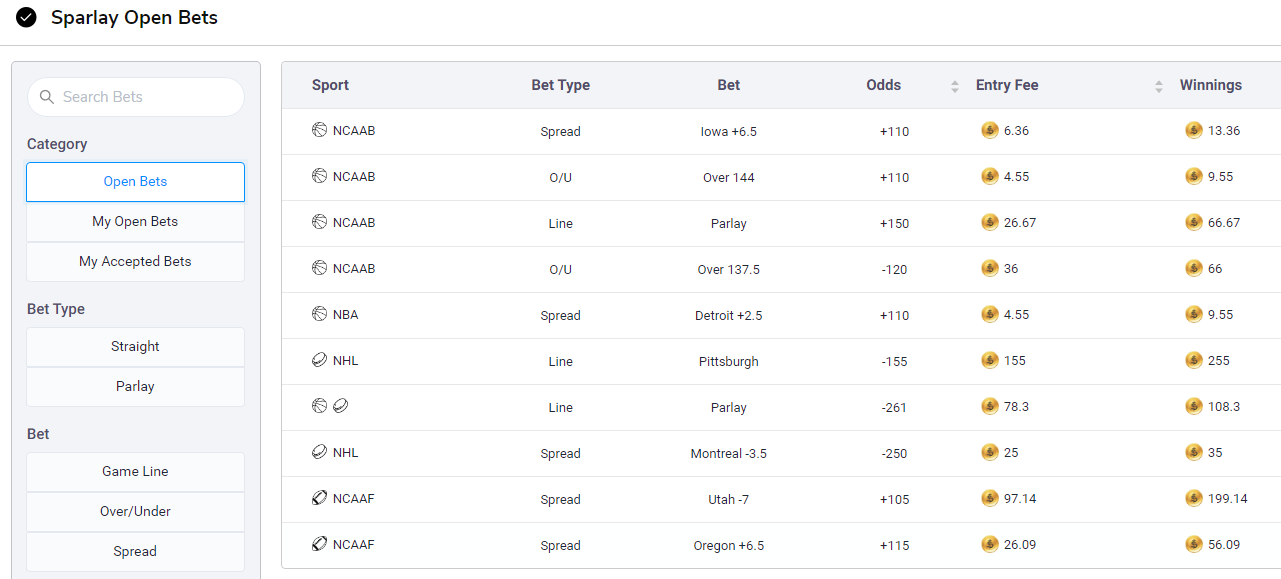Sort using the arrows beside Entry Fee
The image size is (1281, 579).
tap(1159, 86)
